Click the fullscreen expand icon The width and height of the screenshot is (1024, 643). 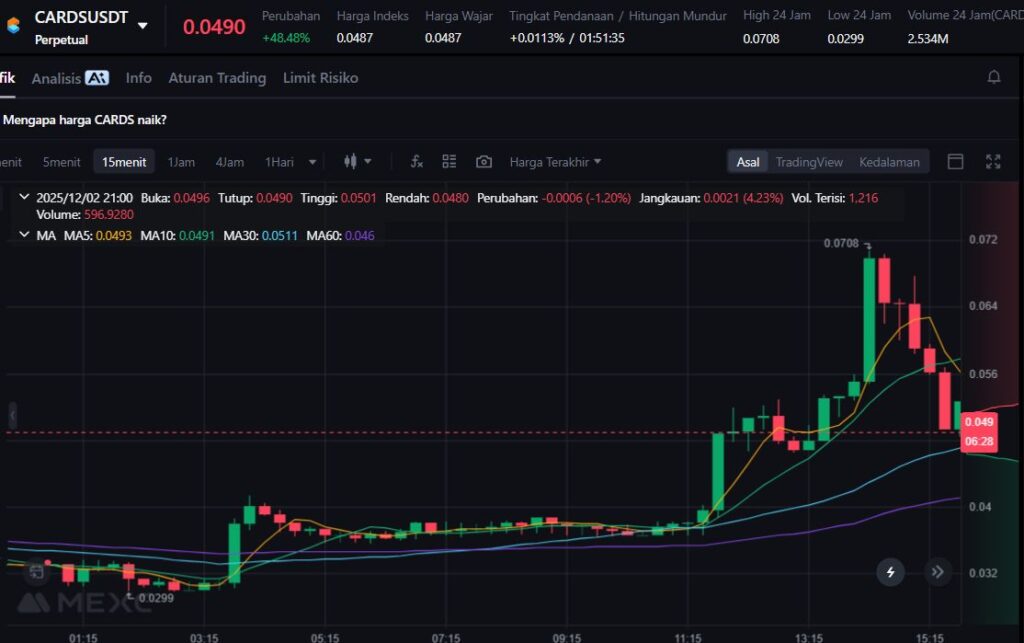coord(993,162)
